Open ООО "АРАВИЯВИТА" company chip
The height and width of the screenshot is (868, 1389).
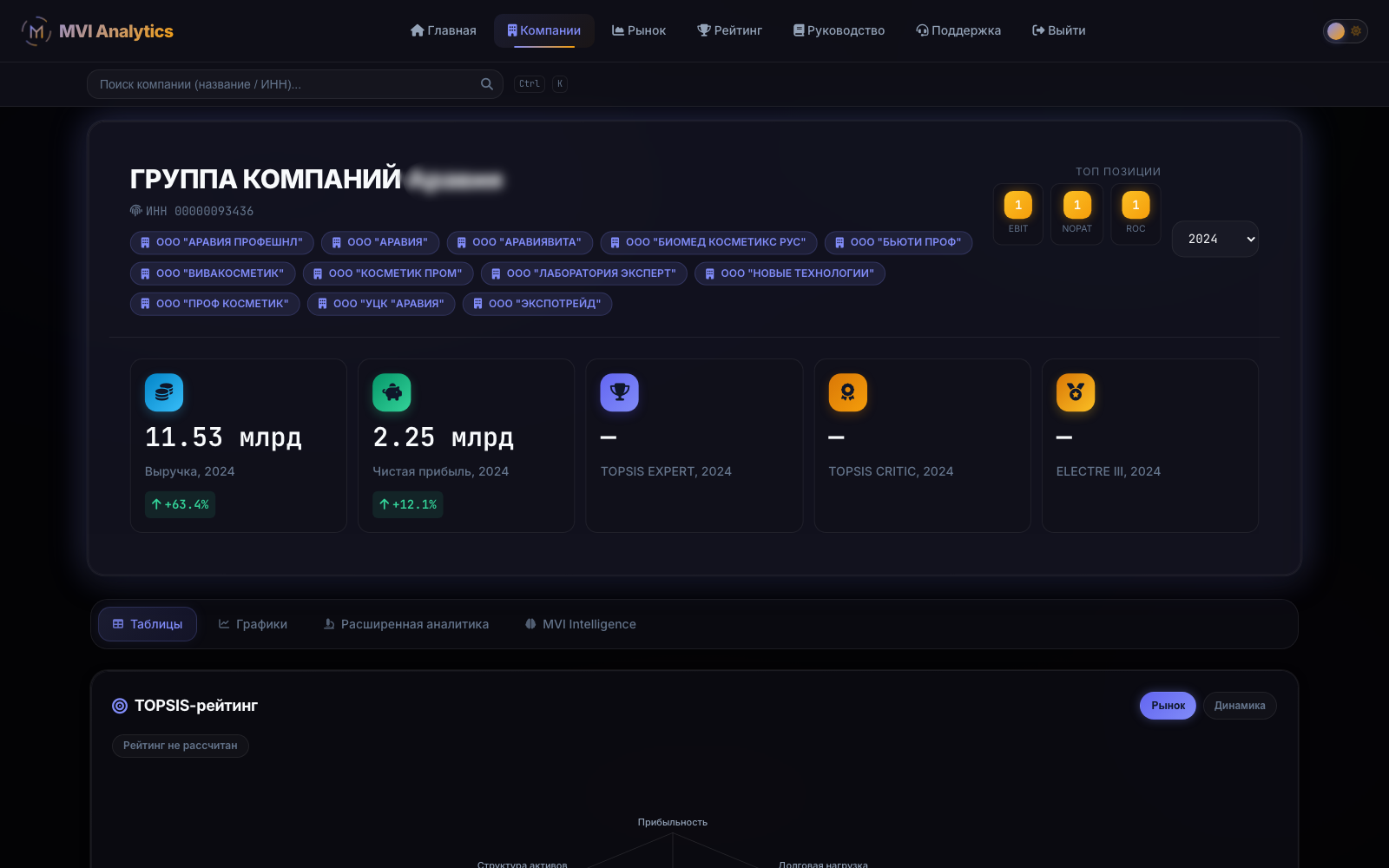520,242
